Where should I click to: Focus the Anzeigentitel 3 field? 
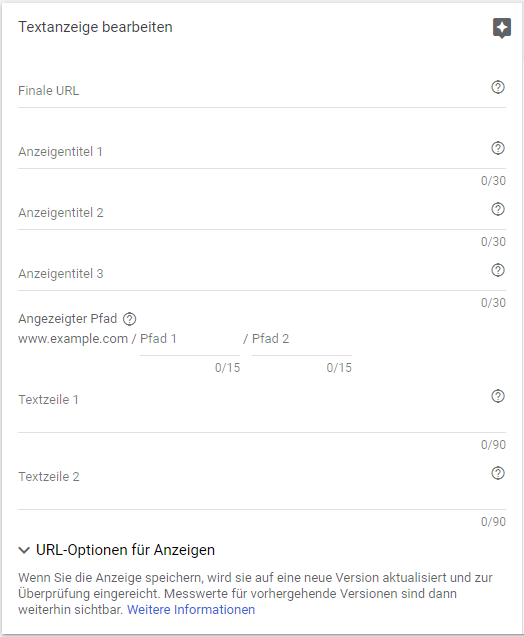coord(253,274)
